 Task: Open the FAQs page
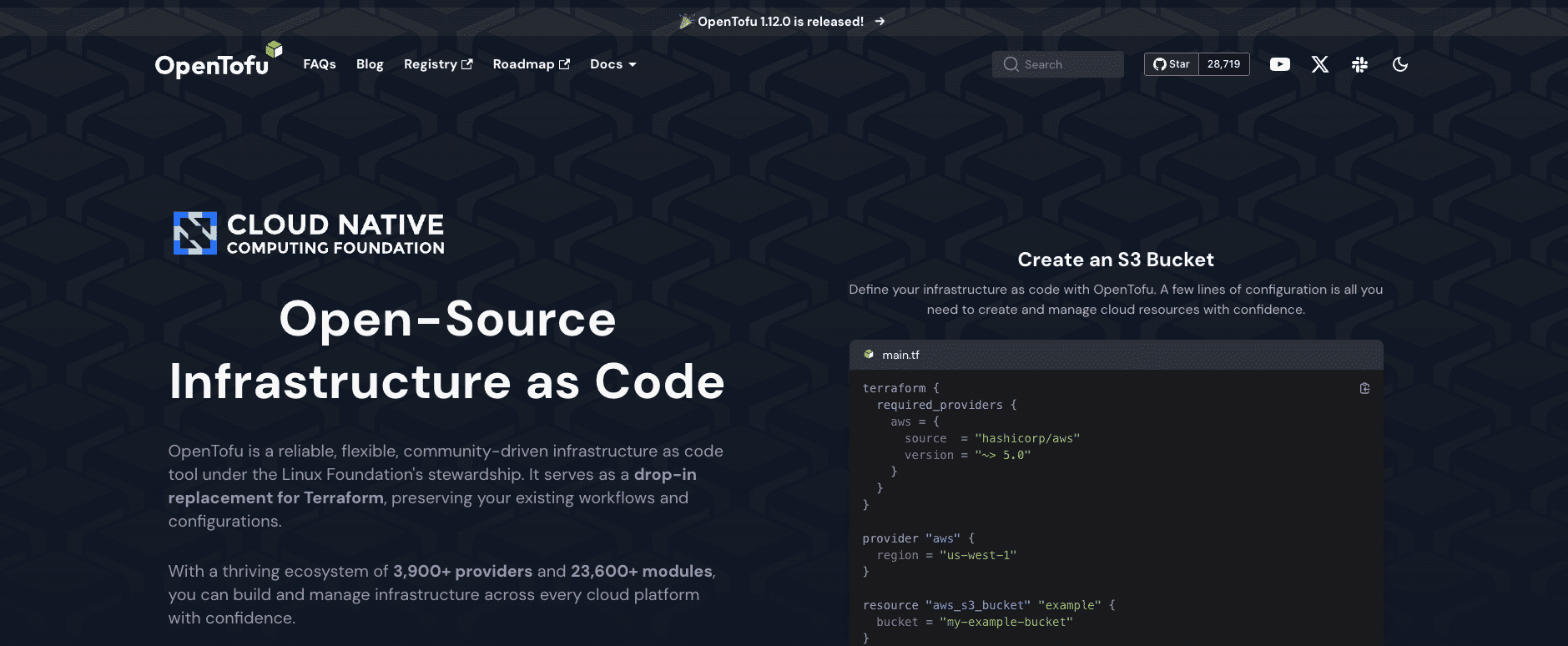click(x=320, y=64)
